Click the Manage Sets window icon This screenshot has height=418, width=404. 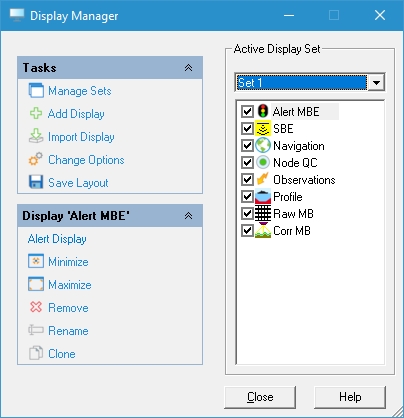click(x=36, y=91)
